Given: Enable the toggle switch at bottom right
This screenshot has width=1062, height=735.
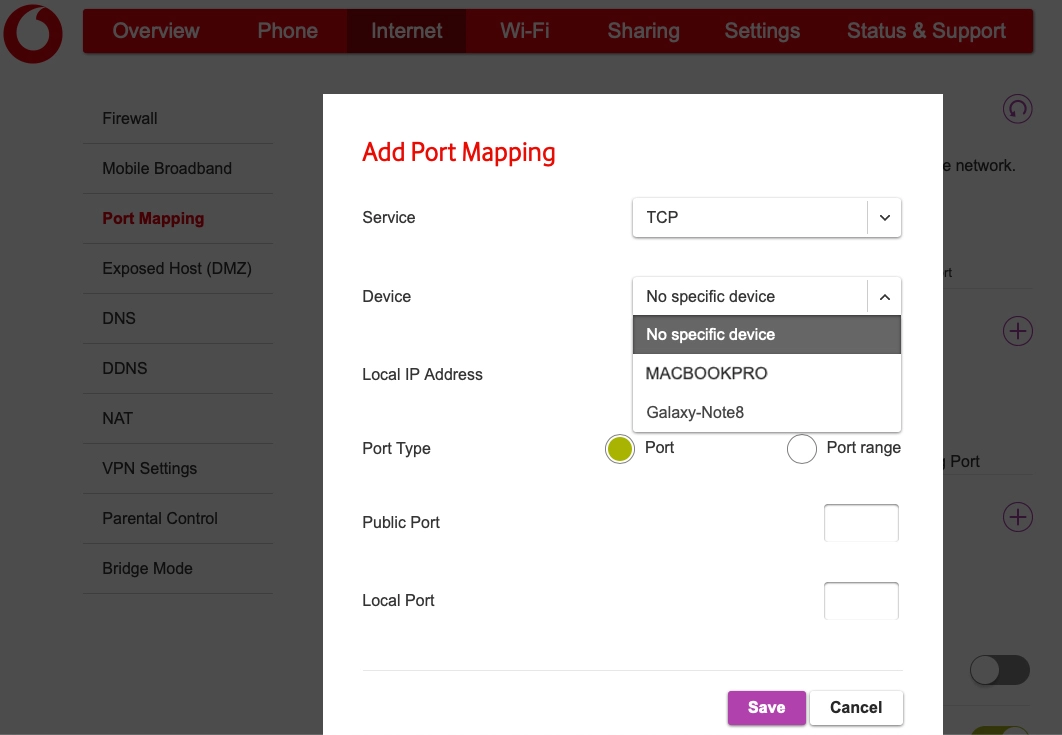Looking at the screenshot, I should [999, 670].
